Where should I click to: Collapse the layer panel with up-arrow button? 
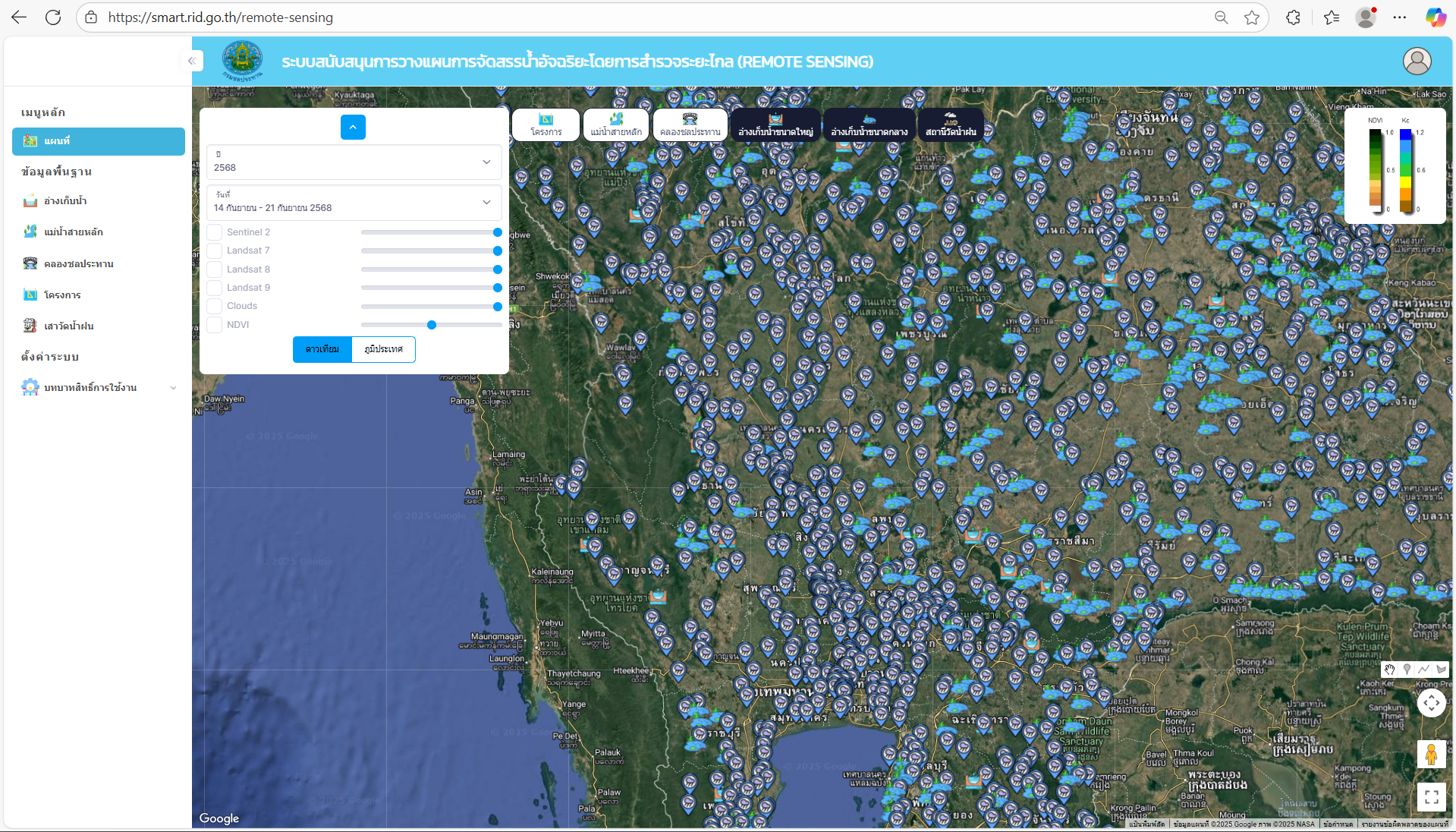click(353, 128)
